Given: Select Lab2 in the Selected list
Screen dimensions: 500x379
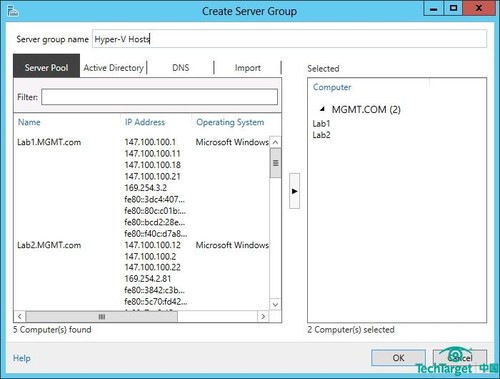Looking at the screenshot, I should click(x=321, y=135).
